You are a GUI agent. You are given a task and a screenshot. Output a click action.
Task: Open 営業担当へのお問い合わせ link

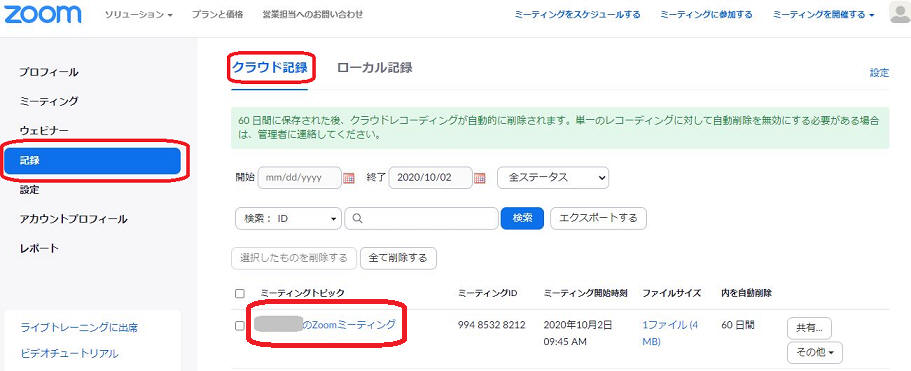[x=313, y=15]
